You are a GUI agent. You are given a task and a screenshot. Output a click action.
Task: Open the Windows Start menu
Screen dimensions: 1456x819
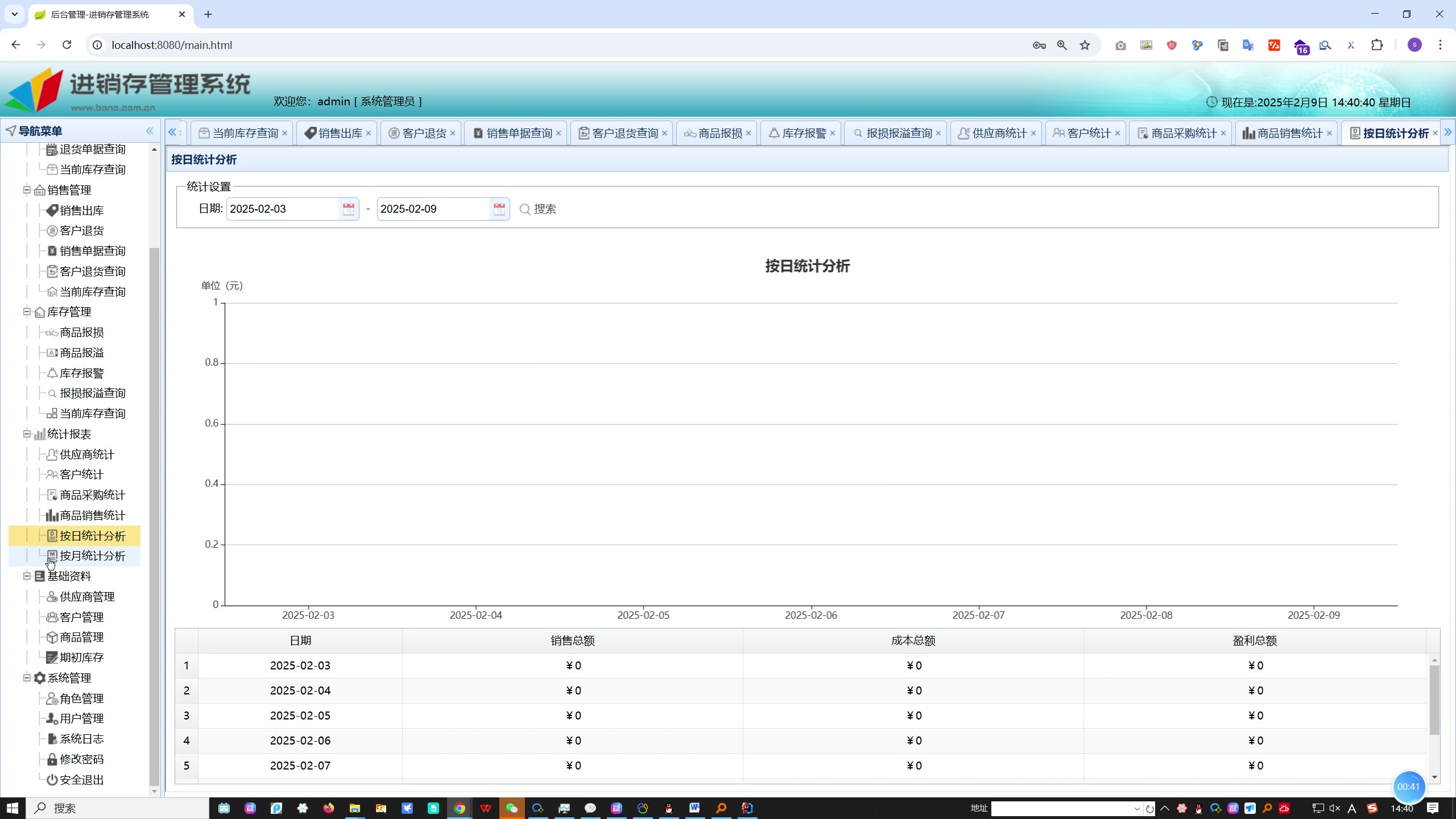(x=13, y=808)
